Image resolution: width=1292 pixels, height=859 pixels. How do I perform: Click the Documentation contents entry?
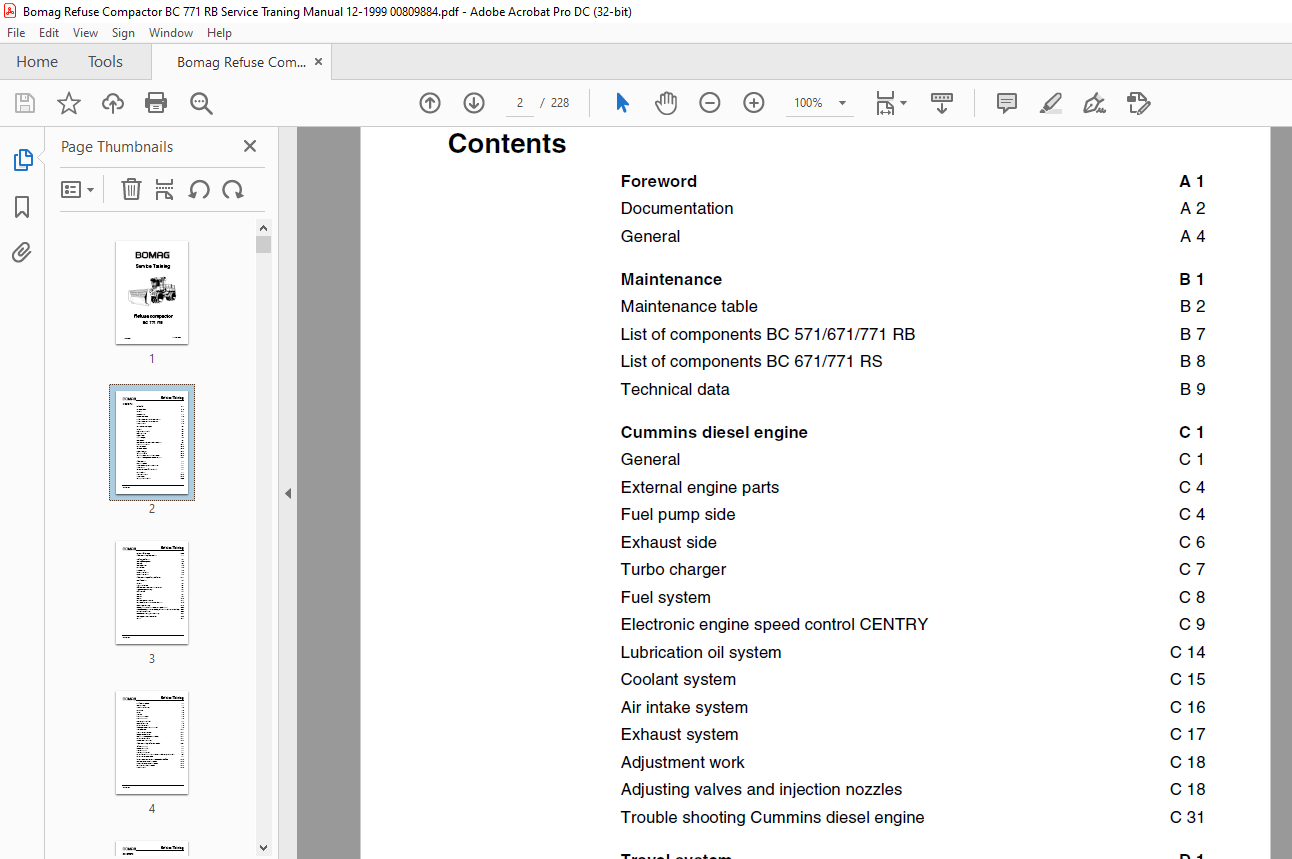click(x=677, y=208)
